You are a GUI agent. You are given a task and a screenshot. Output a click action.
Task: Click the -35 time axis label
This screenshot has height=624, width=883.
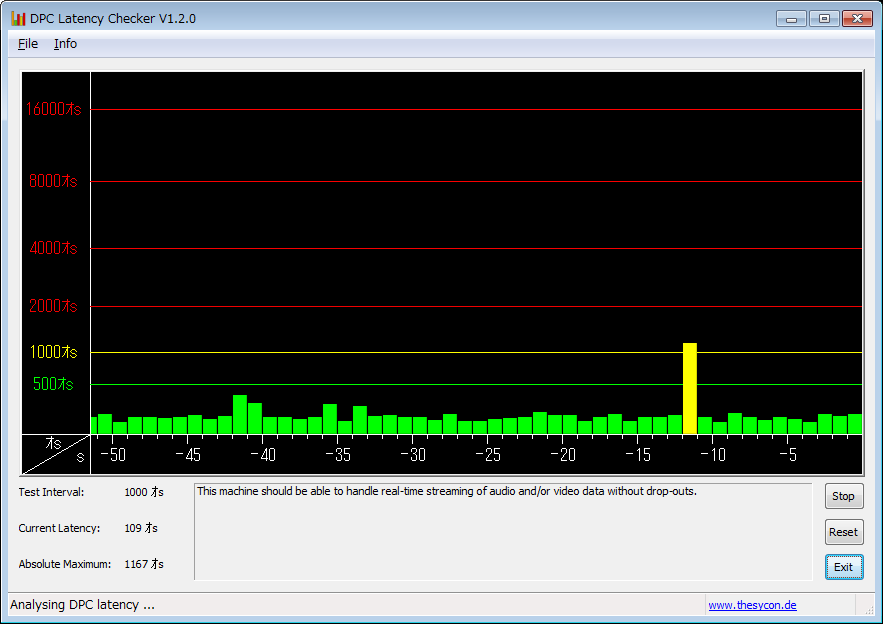point(338,455)
